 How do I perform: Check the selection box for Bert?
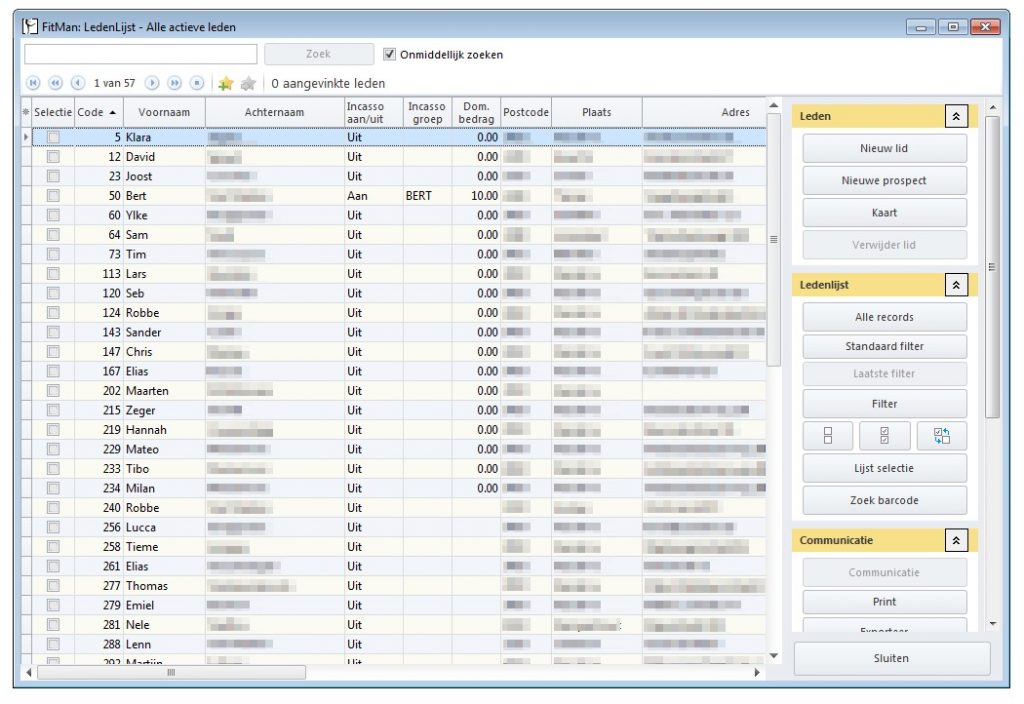pyautogui.click(x=53, y=196)
